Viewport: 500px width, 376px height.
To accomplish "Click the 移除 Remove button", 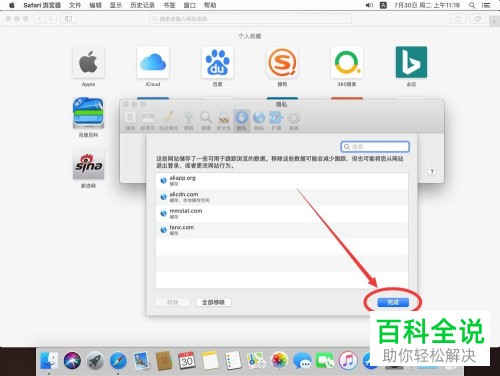I will 173,302.
